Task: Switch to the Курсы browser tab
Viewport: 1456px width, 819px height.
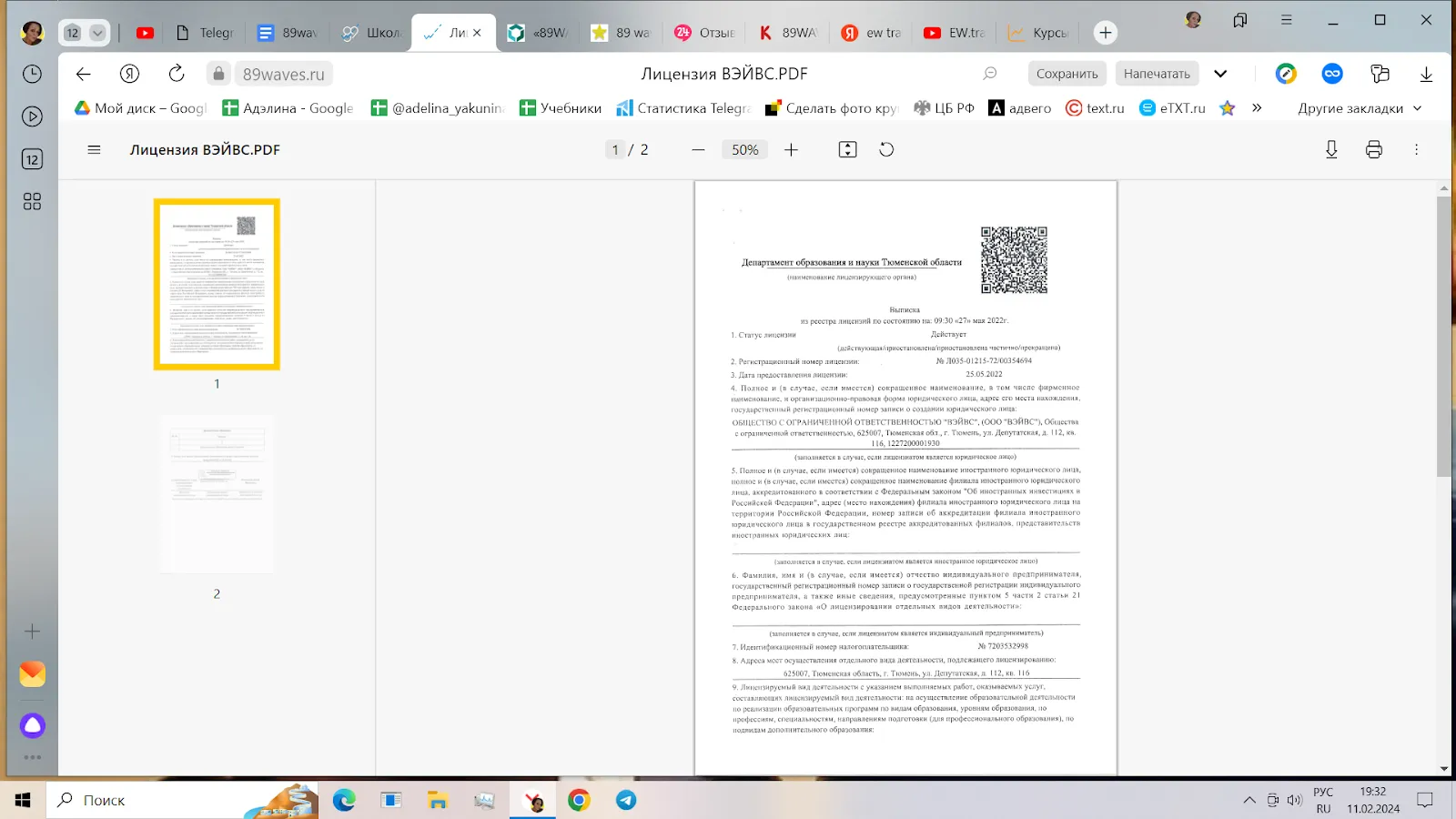Action: 1039,33
